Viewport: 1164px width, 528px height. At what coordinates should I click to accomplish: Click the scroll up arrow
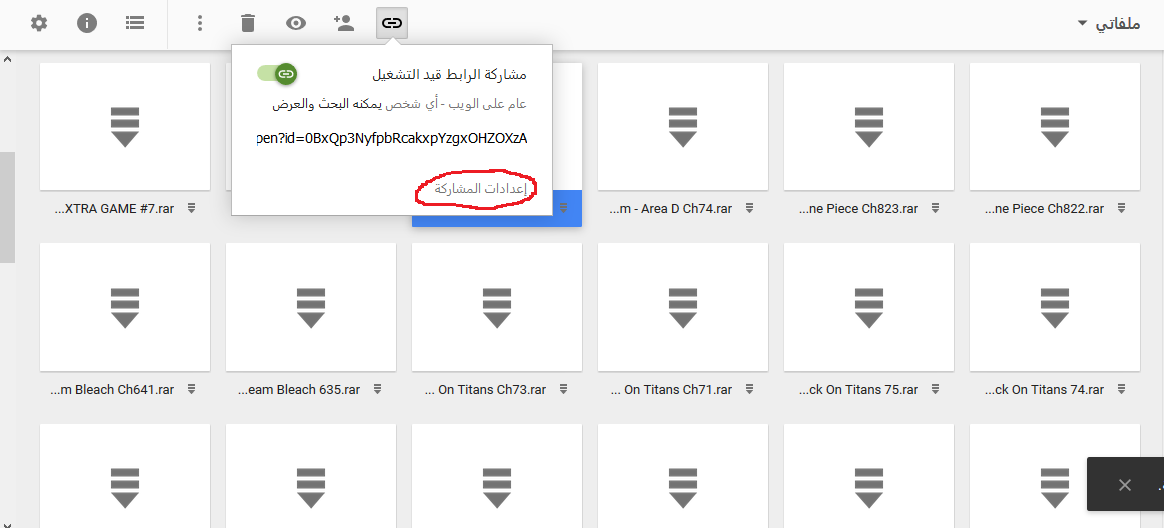pyautogui.click(x=7, y=59)
